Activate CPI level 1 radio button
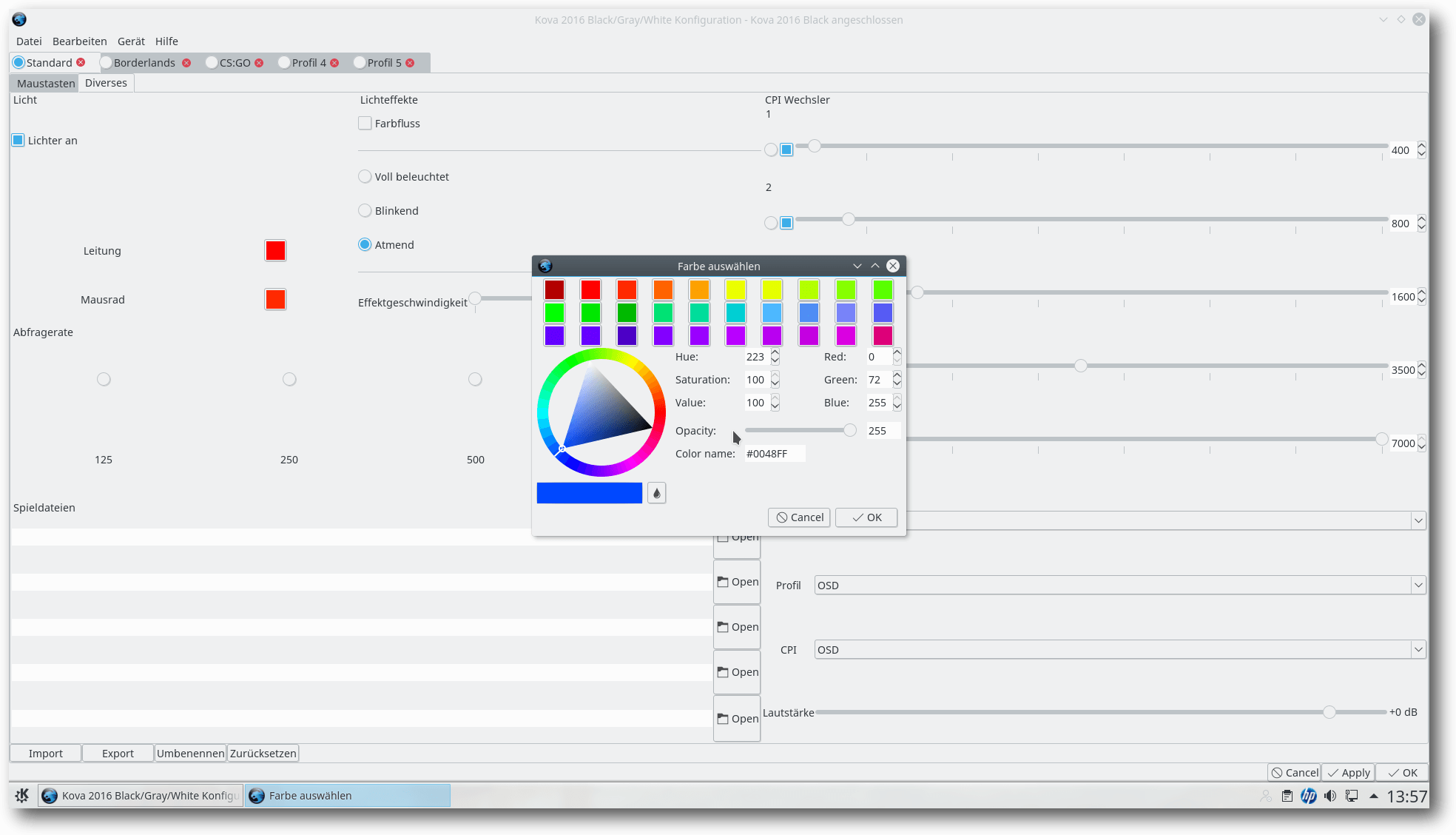Screen dimensions: 1456x835 tap(771, 150)
